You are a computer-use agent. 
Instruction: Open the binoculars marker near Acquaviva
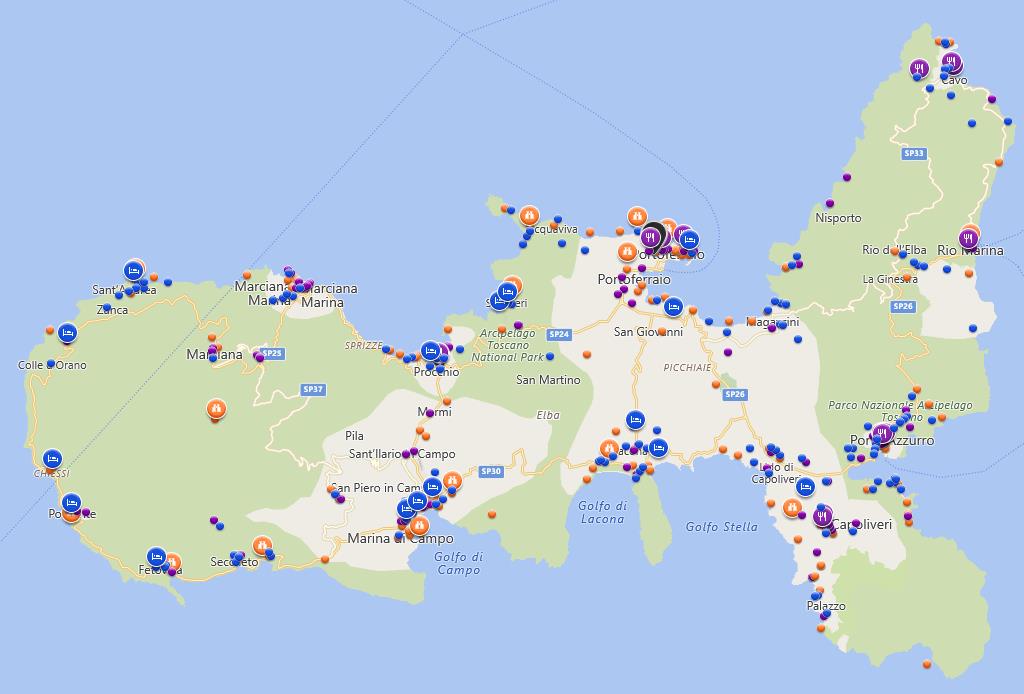pos(530,214)
